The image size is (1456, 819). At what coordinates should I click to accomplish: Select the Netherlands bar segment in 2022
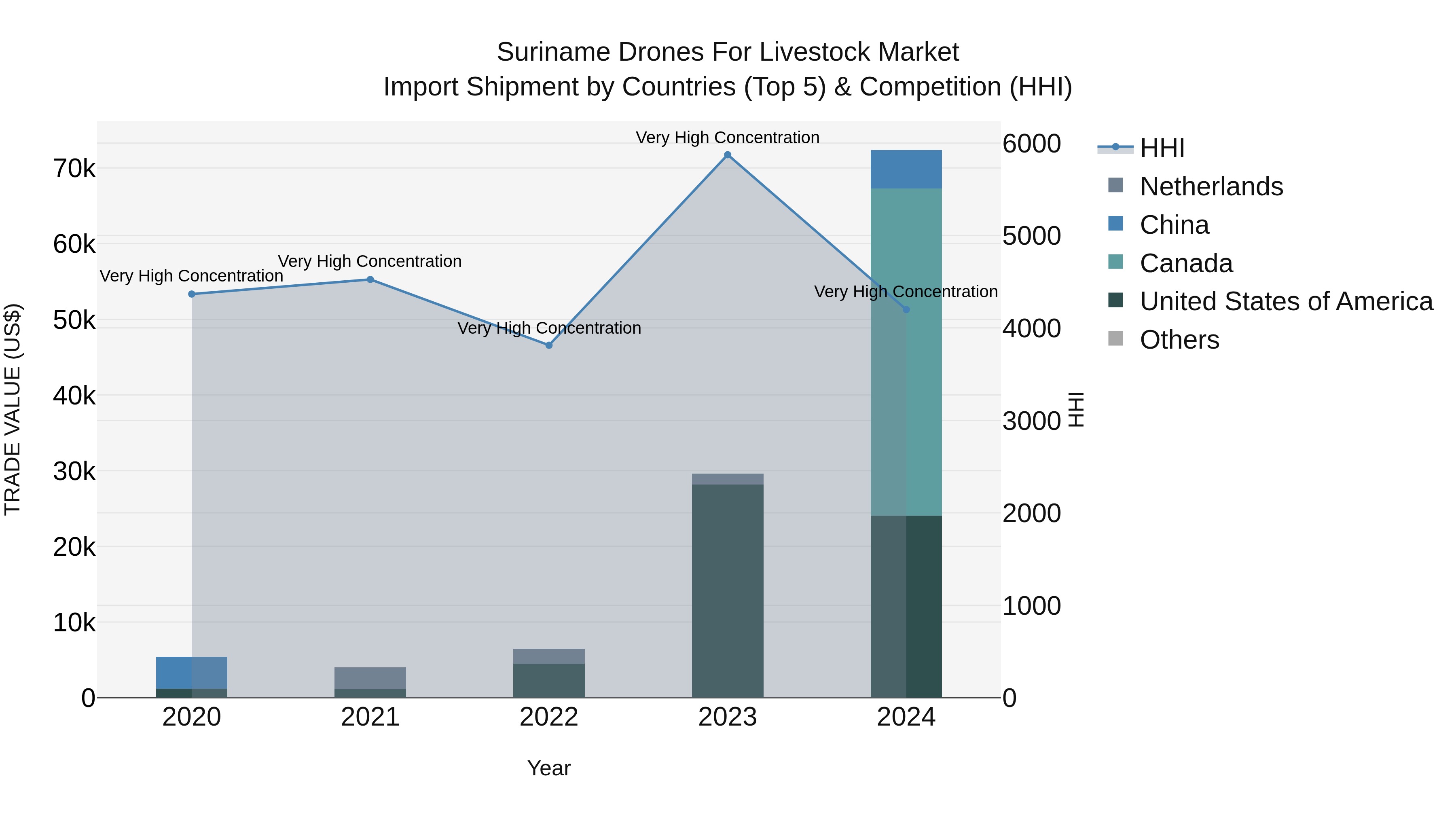point(549,656)
